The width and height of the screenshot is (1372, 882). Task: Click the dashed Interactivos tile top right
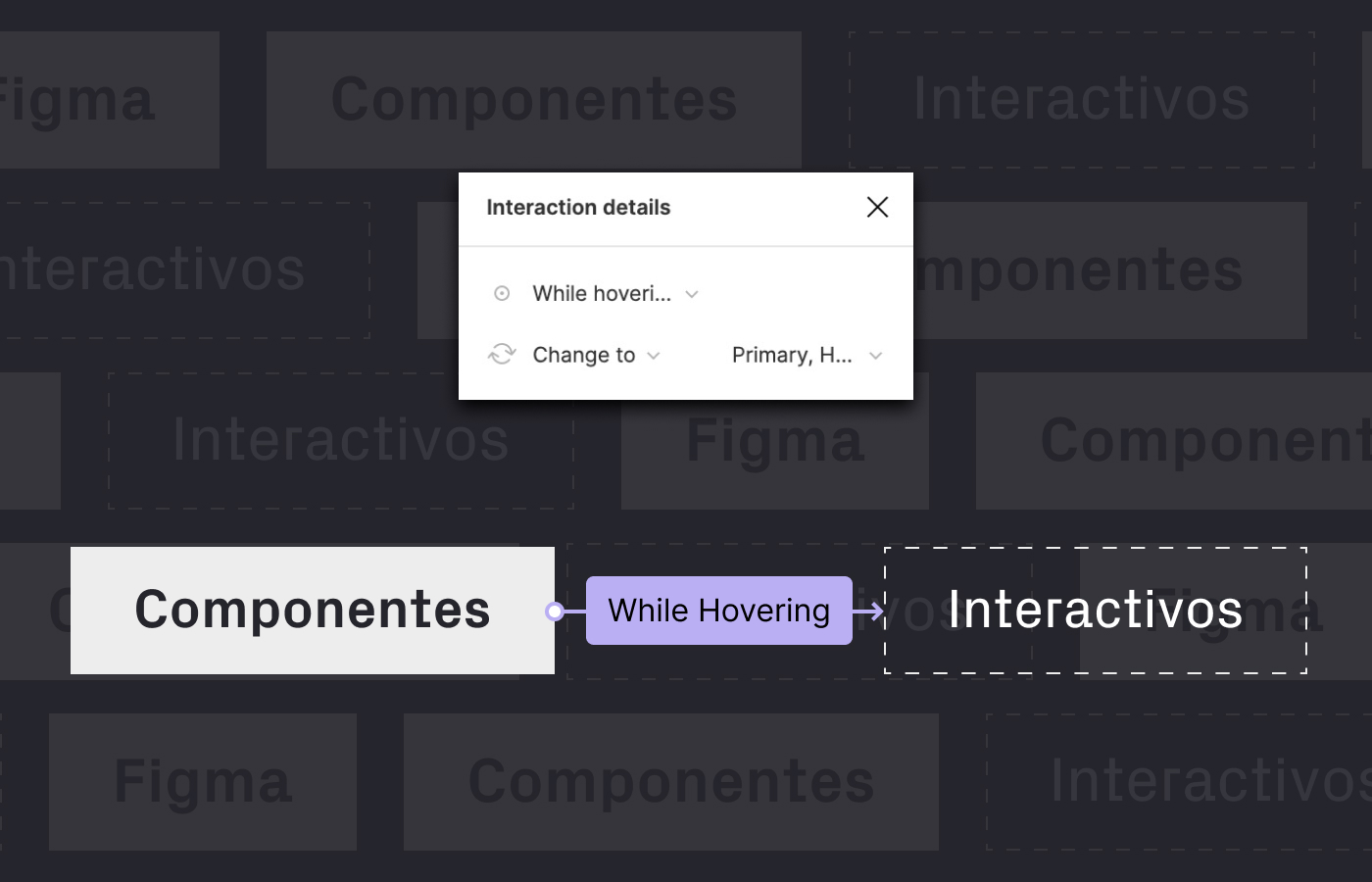(x=1081, y=99)
